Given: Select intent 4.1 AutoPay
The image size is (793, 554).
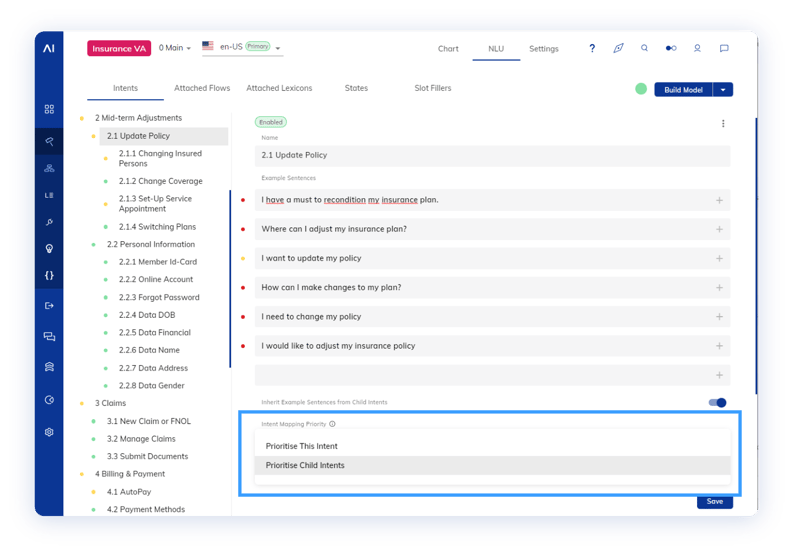Looking at the screenshot, I should point(129,492).
